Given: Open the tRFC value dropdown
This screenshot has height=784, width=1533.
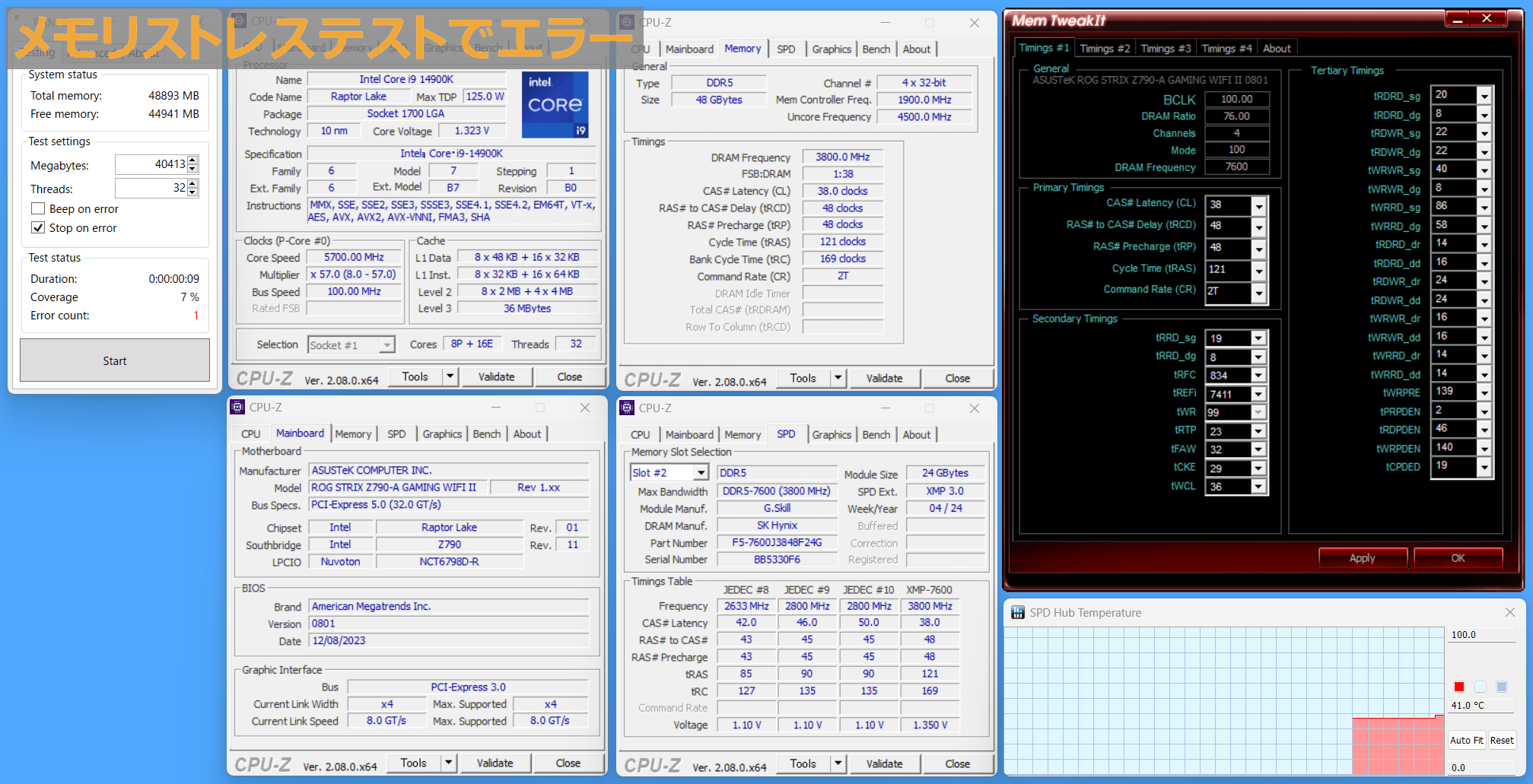Looking at the screenshot, I should [x=1258, y=376].
